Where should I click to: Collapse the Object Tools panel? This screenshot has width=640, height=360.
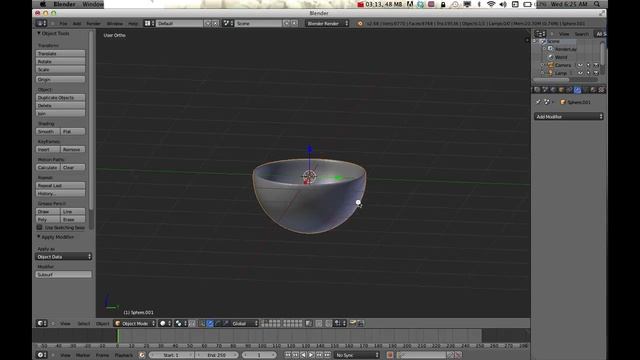tap(39, 33)
